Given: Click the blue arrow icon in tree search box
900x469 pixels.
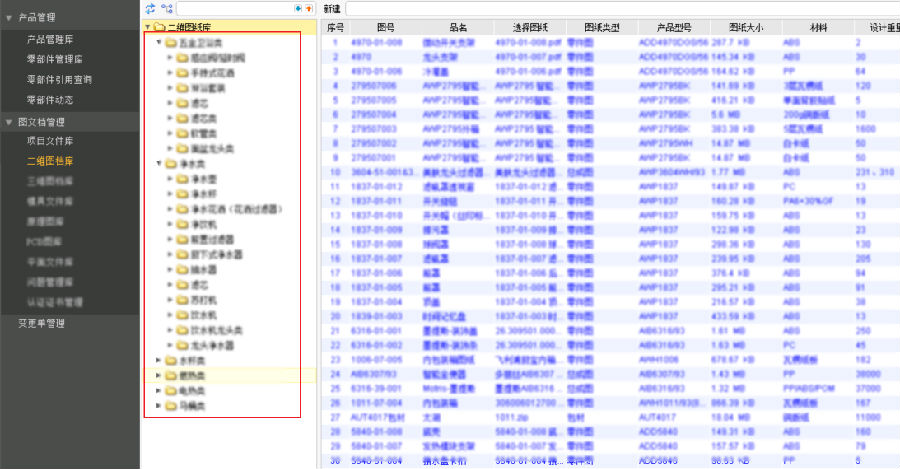Looking at the screenshot, I should point(298,8).
